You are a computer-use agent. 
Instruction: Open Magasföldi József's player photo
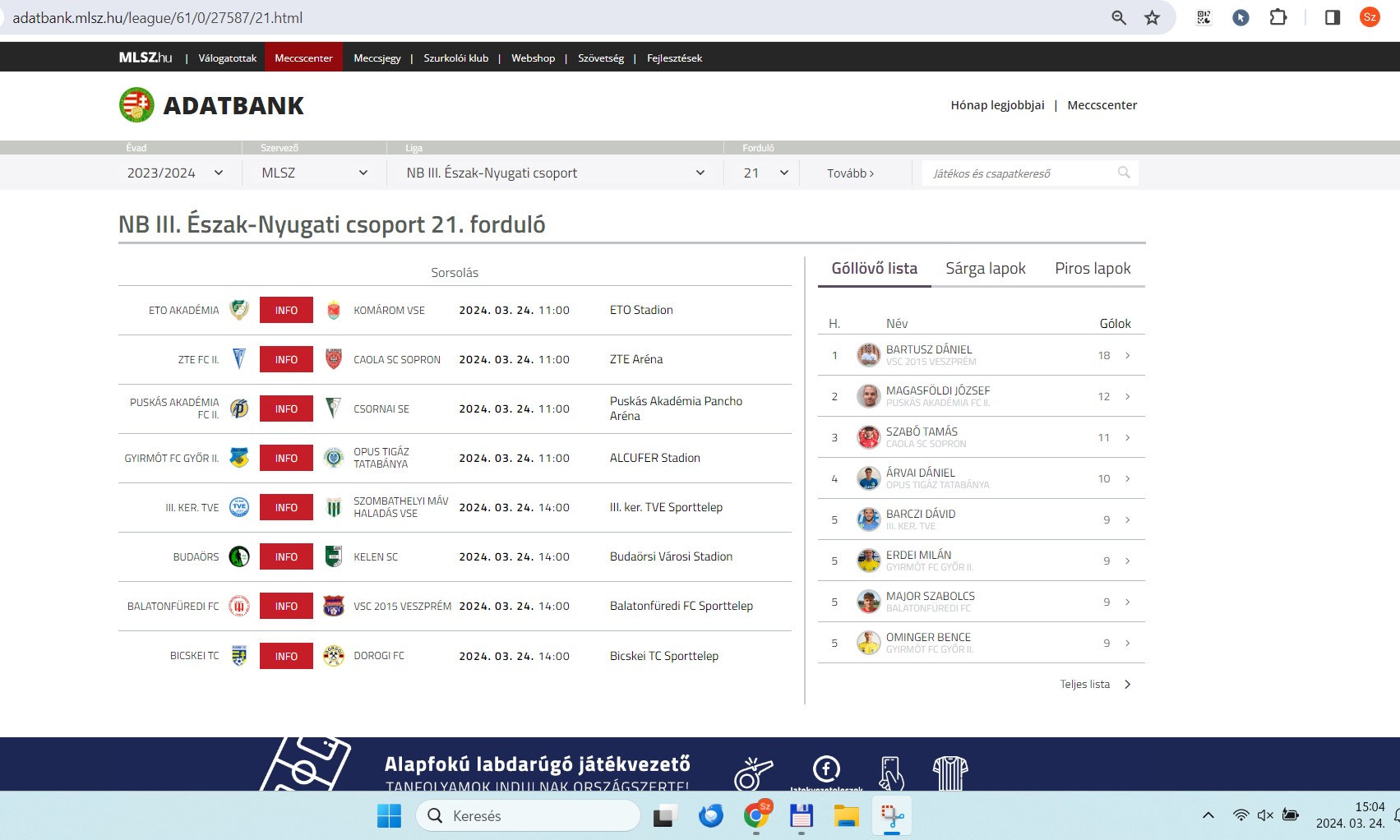click(868, 396)
